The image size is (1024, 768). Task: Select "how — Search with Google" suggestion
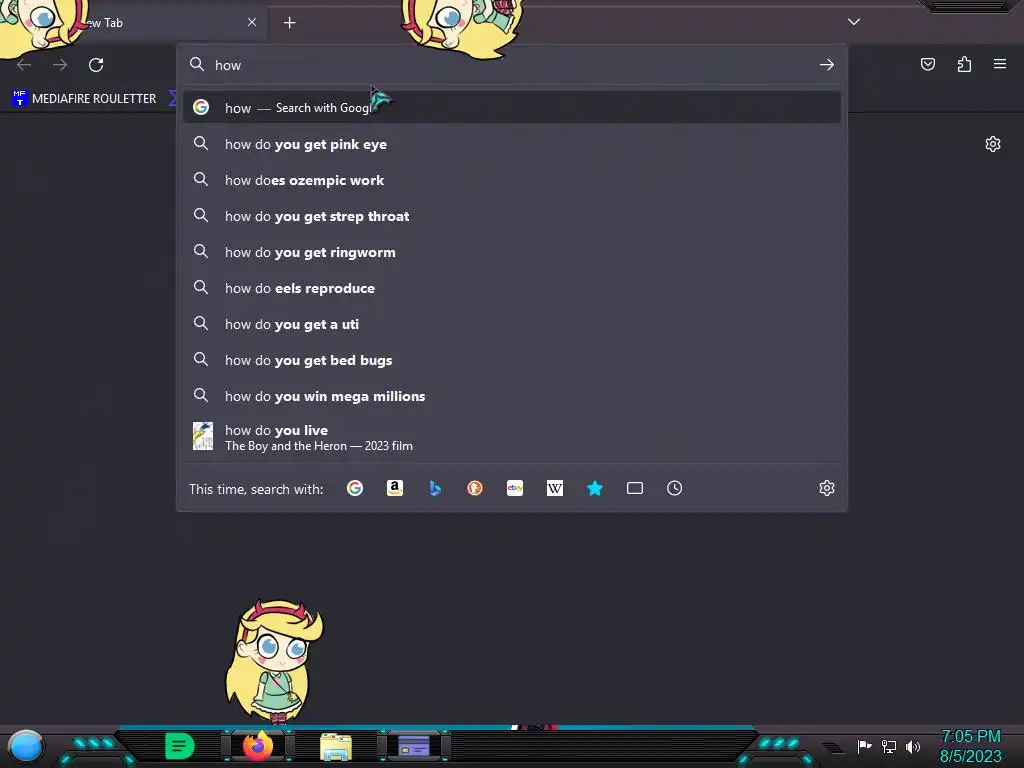512,108
